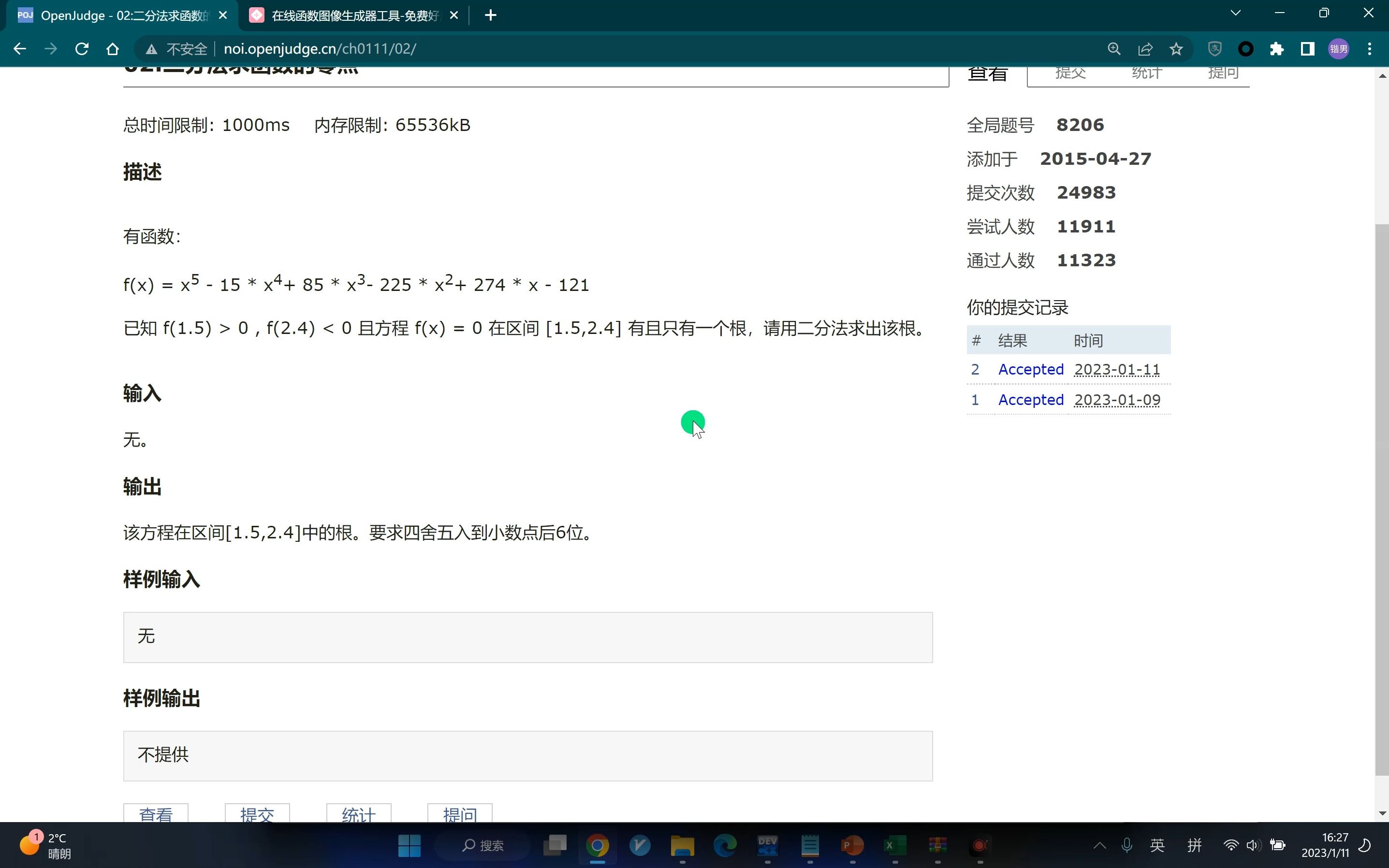Viewport: 1389px width, 868px height.
Task: Open Accepted submission number 2
Action: (x=1030, y=369)
